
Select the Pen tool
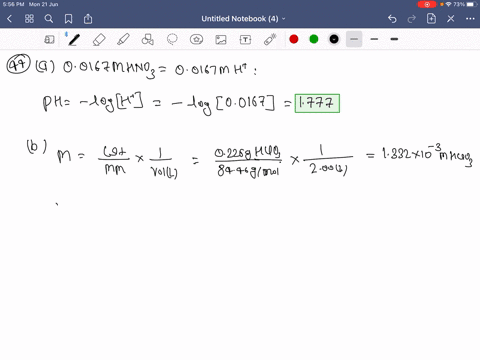click(73, 40)
